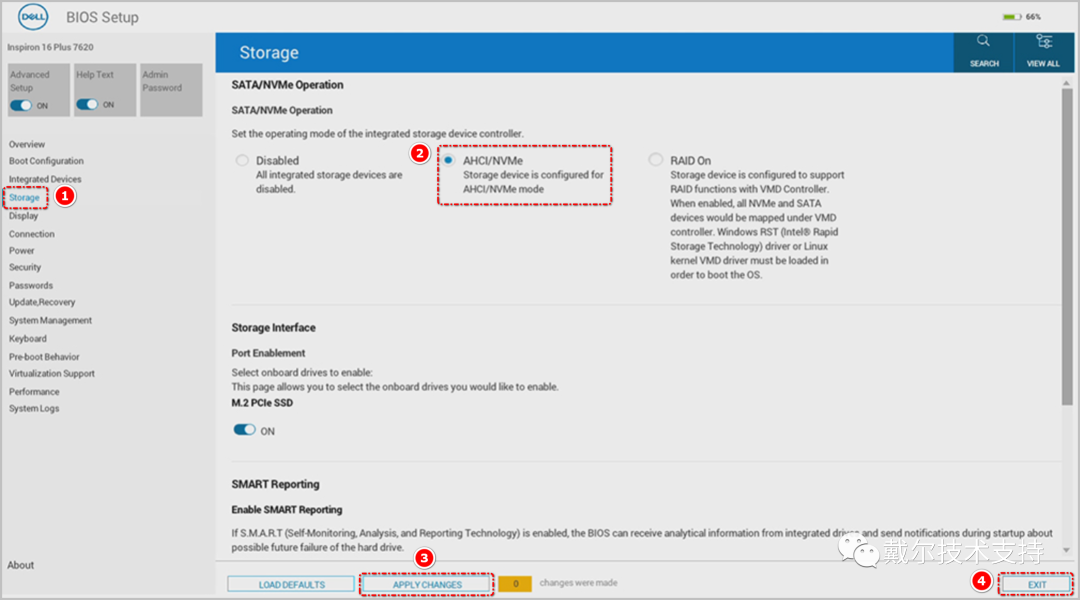Viewport: 1080px width, 600px height.
Task: Click Admin Password tile
Action: 171,90
